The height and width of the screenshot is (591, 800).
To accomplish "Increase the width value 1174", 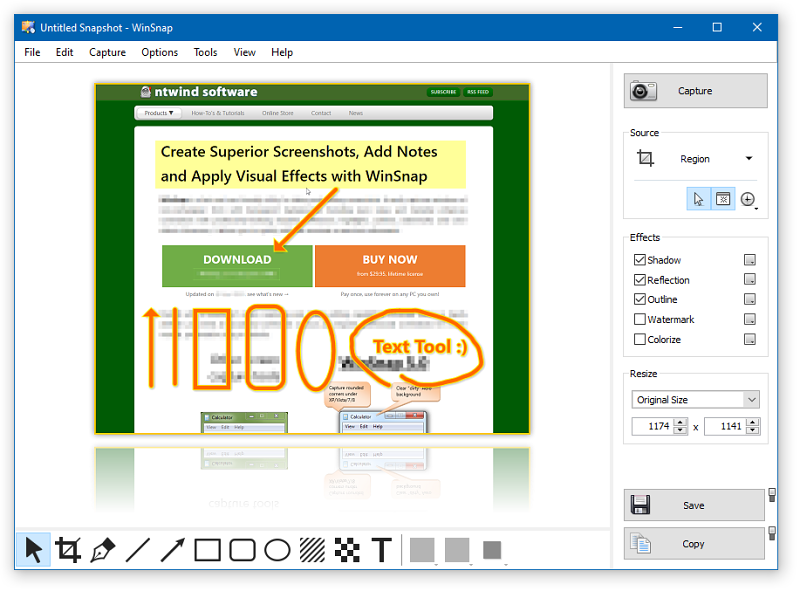I will tap(681, 422).
